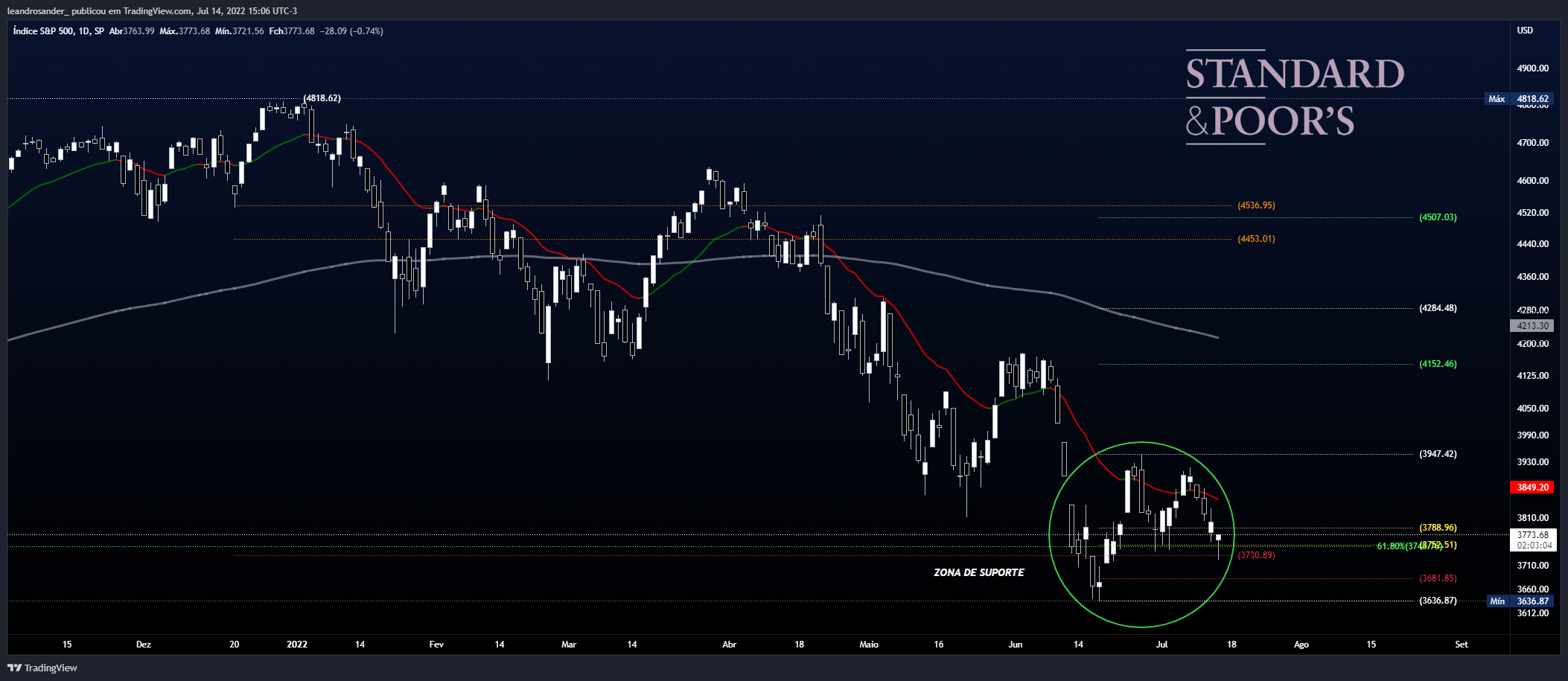Click the 4050.00 price axis value
1568x681 pixels.
pos(1532,409)
